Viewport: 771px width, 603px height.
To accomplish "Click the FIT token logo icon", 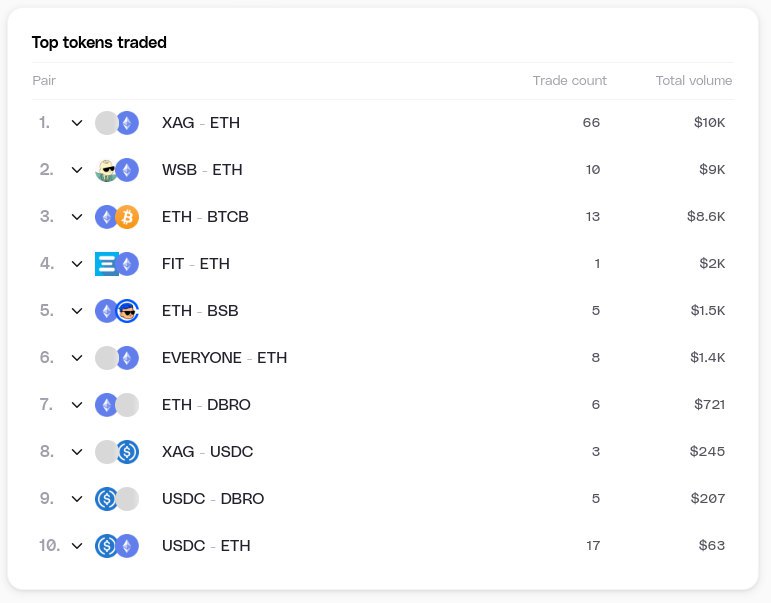I will [106, 264].
